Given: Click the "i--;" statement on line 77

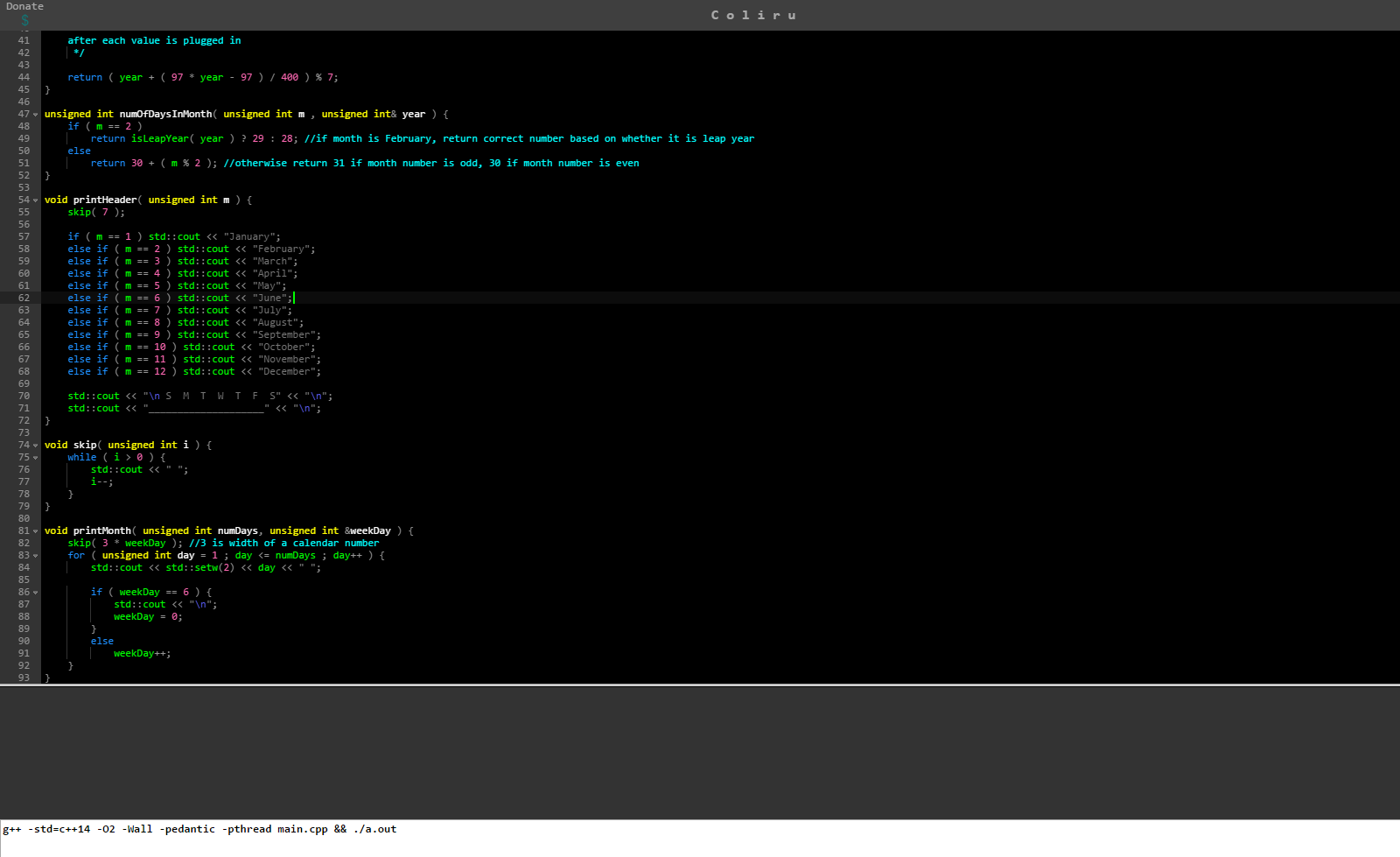Looking at the screenshot, I should click(102, 481).
